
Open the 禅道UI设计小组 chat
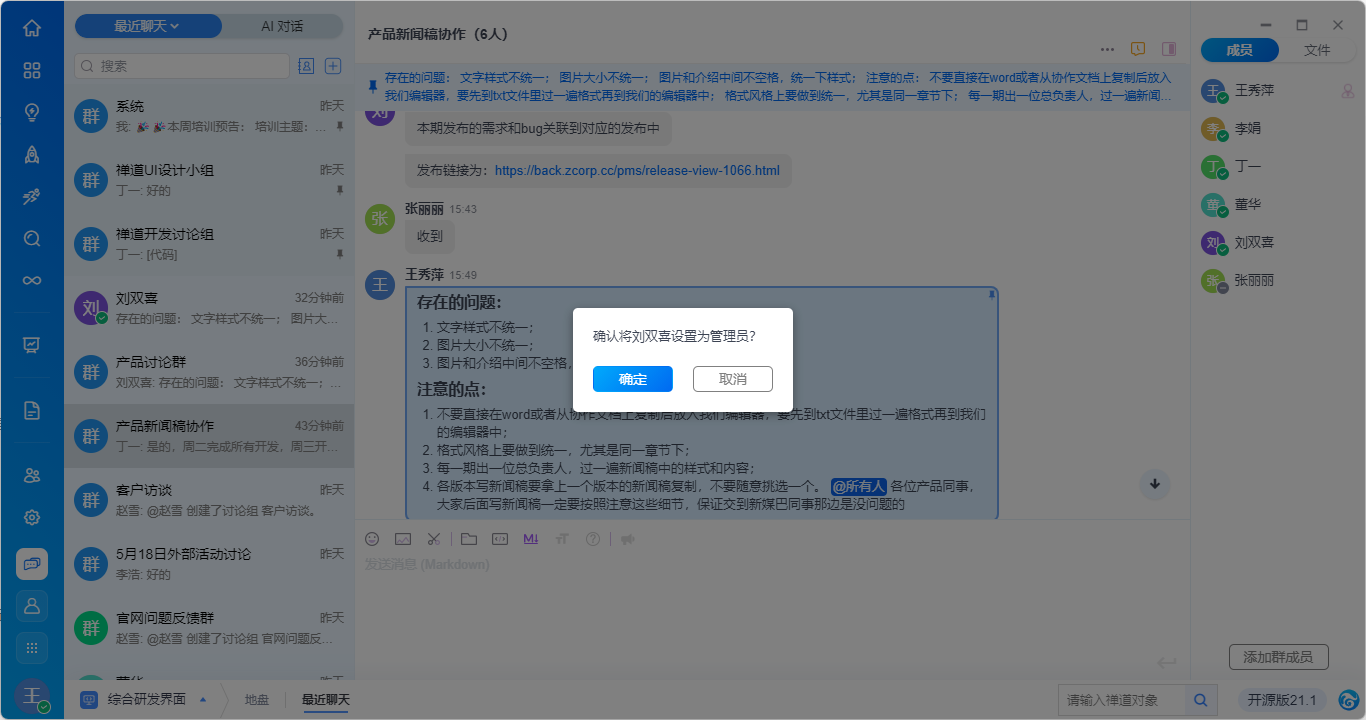pyautogui.click(x=209, y=180)
